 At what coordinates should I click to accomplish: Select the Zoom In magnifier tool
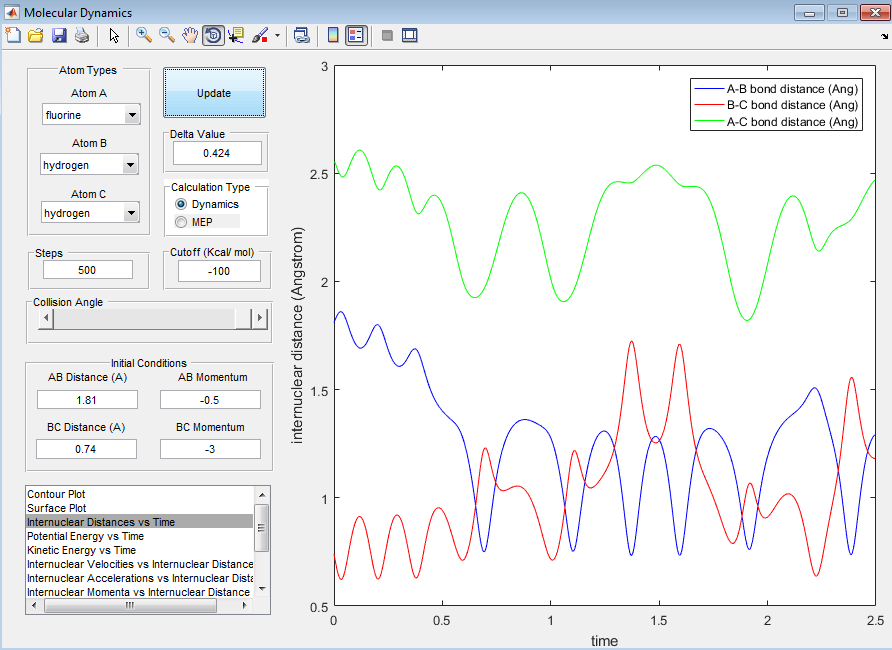(144, 35)
